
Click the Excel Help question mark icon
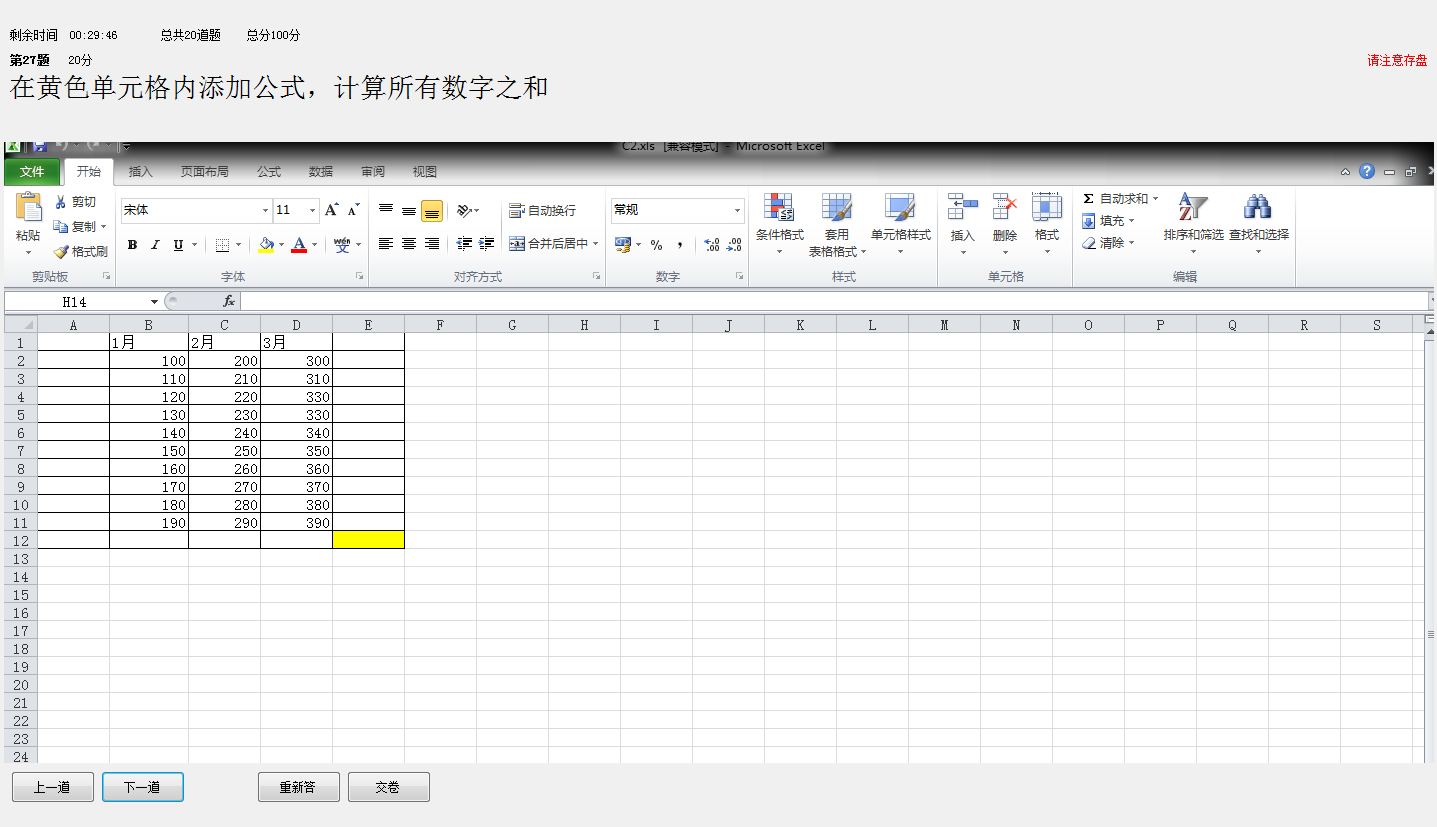coord(1366,171)
